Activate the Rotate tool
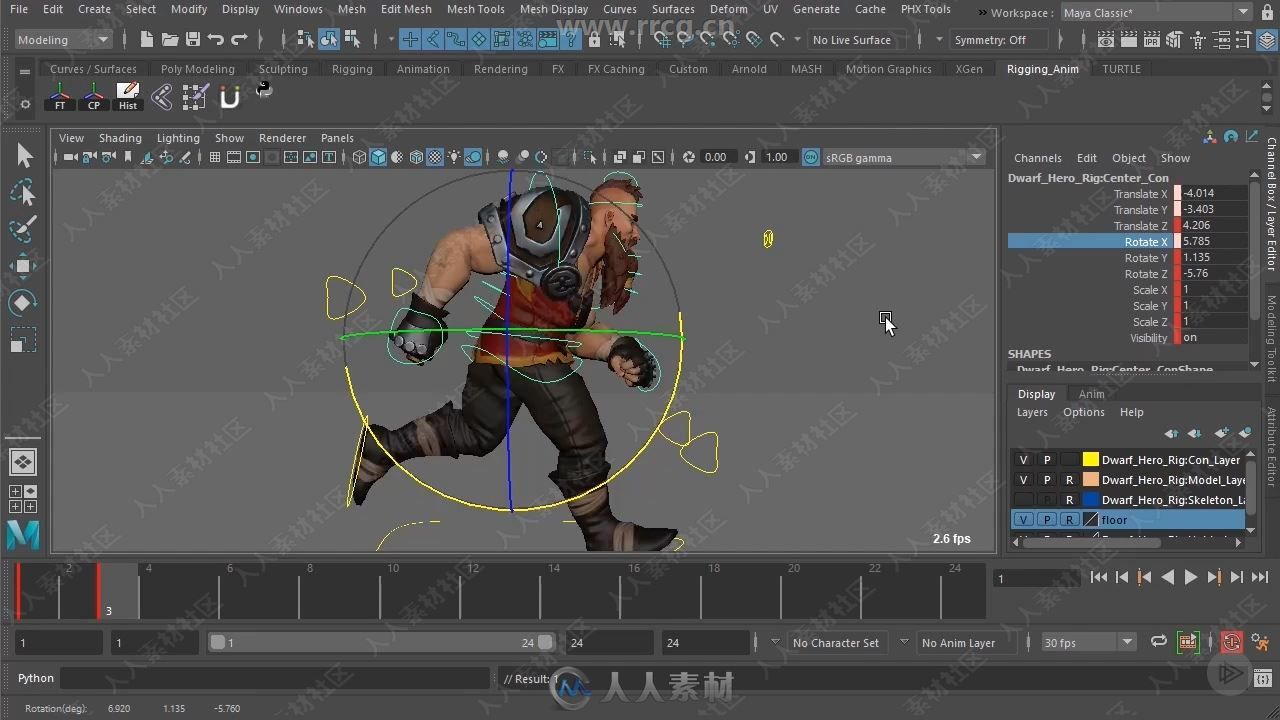This screenshot has height=720, width=1280. [24, 303]
